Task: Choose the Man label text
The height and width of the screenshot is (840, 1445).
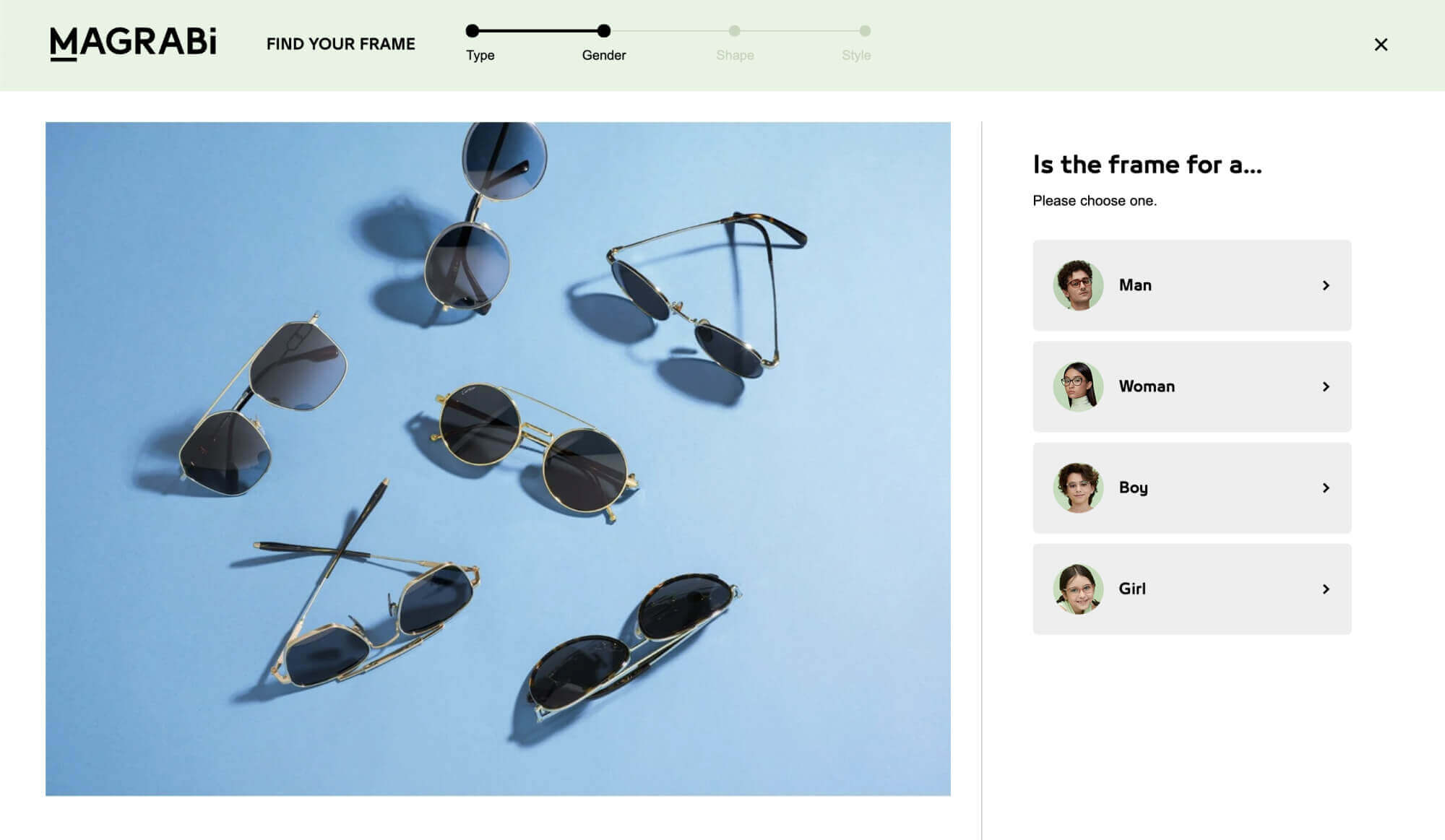Action: point(1135,285)
